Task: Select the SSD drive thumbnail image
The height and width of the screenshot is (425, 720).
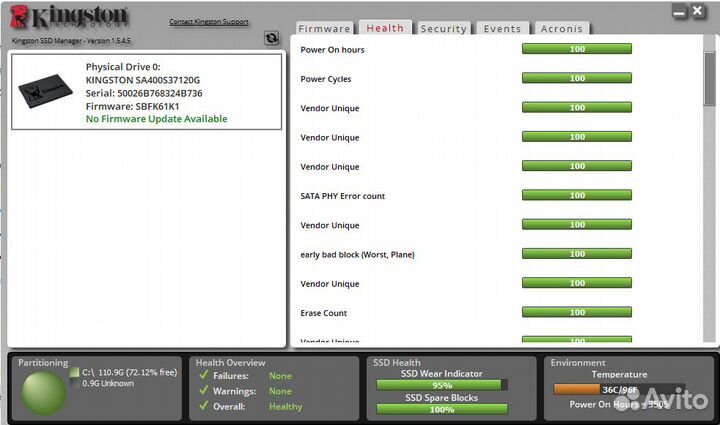Action: coord(45,91)
